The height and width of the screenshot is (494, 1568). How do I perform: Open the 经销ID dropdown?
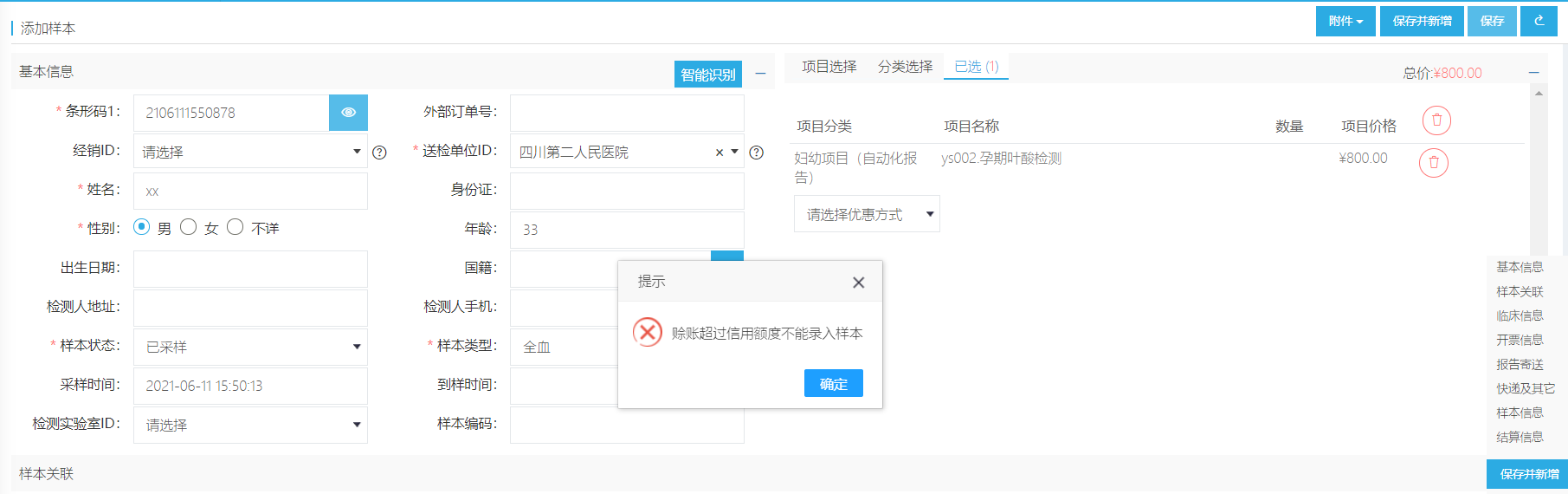pos(250,152)
